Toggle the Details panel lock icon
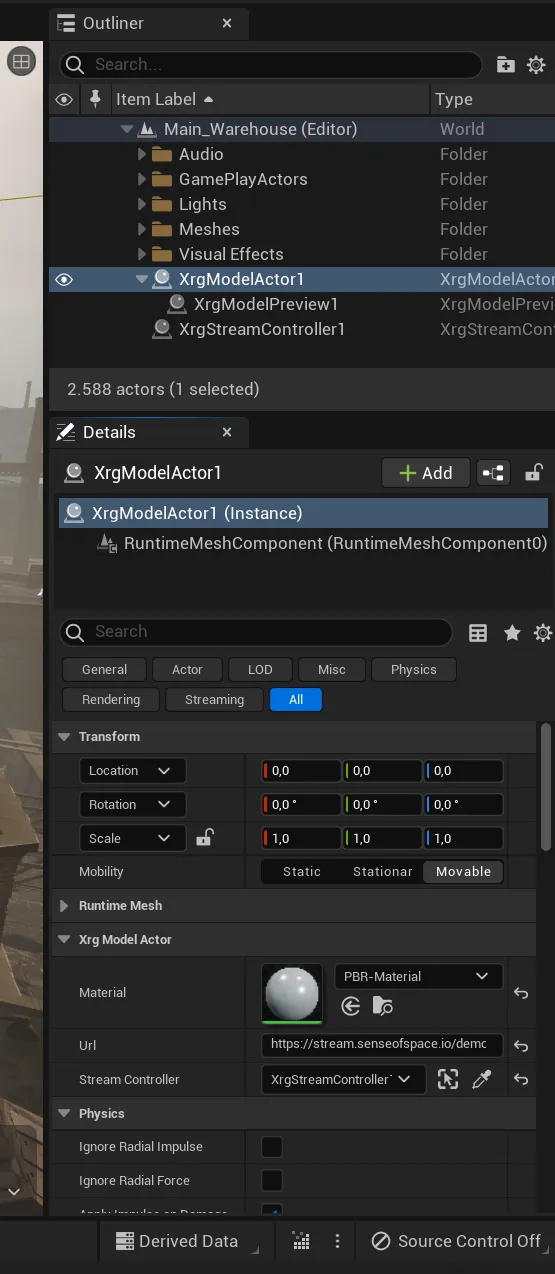This screenshot has width=555, height=1274. [x=535, y=473]
